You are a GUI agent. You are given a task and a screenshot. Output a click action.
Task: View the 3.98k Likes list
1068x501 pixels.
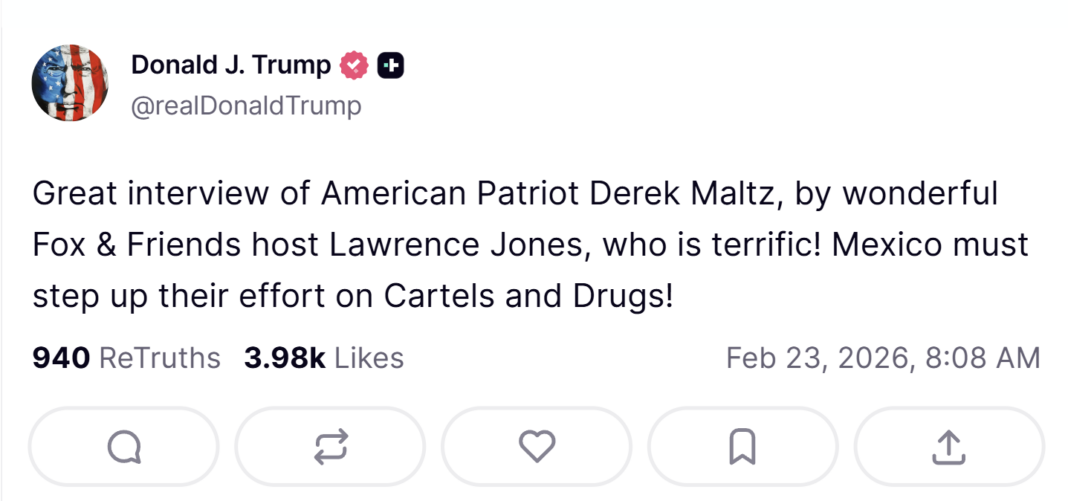[324, 358]
